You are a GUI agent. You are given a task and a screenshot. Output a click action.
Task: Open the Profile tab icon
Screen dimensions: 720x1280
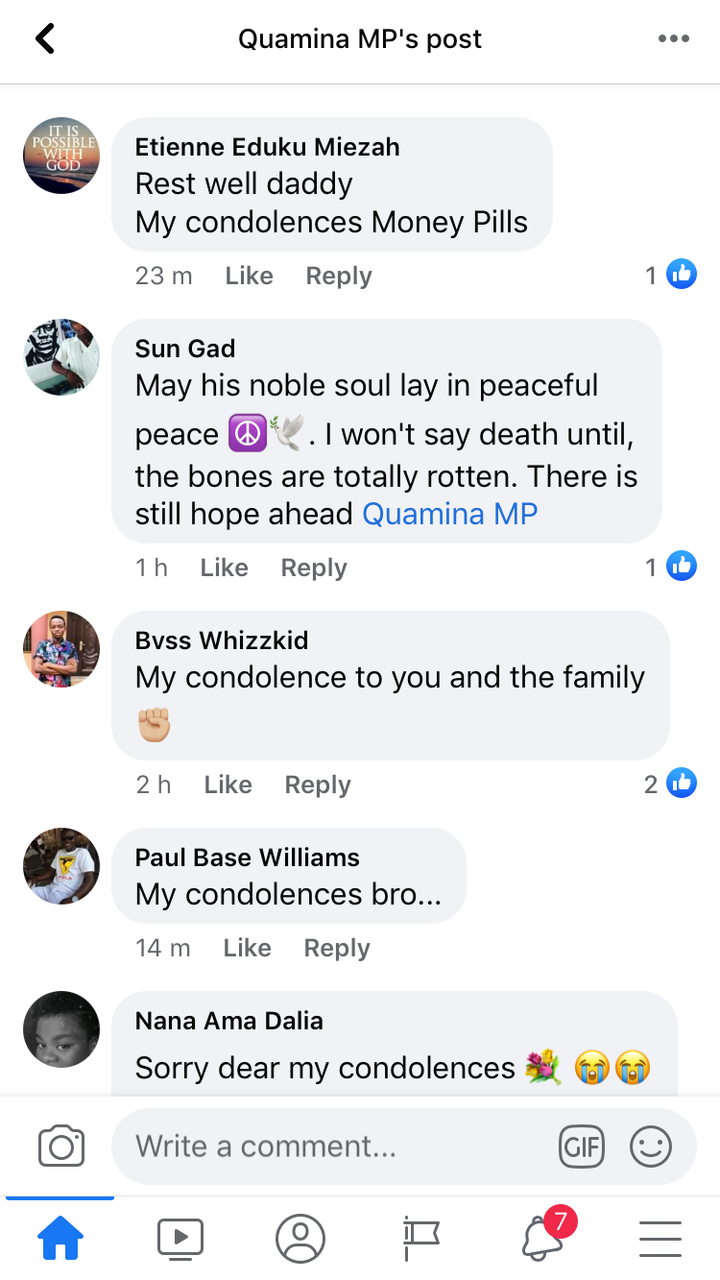[300, 1240]
